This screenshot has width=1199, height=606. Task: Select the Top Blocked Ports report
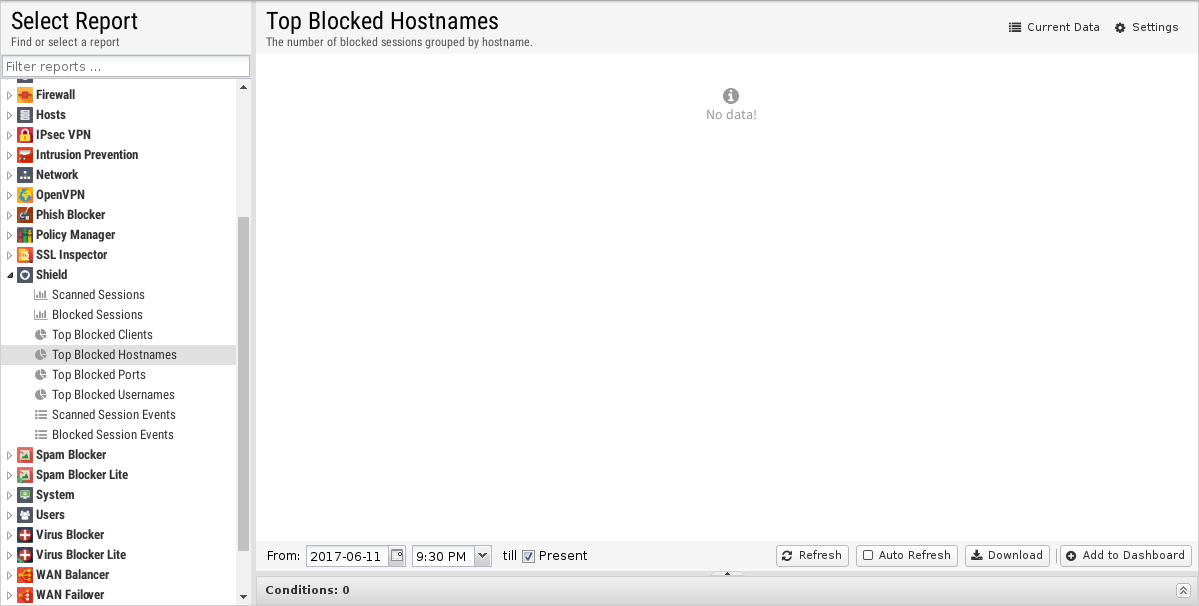tap(99, 374)
